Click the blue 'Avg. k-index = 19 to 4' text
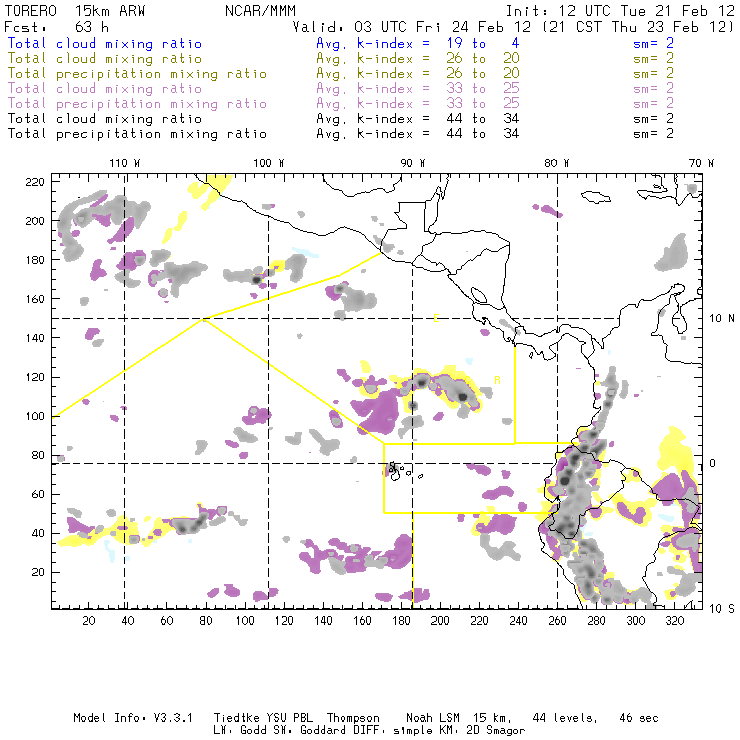The height and width of the screenshot is (740, 740). 418,43
